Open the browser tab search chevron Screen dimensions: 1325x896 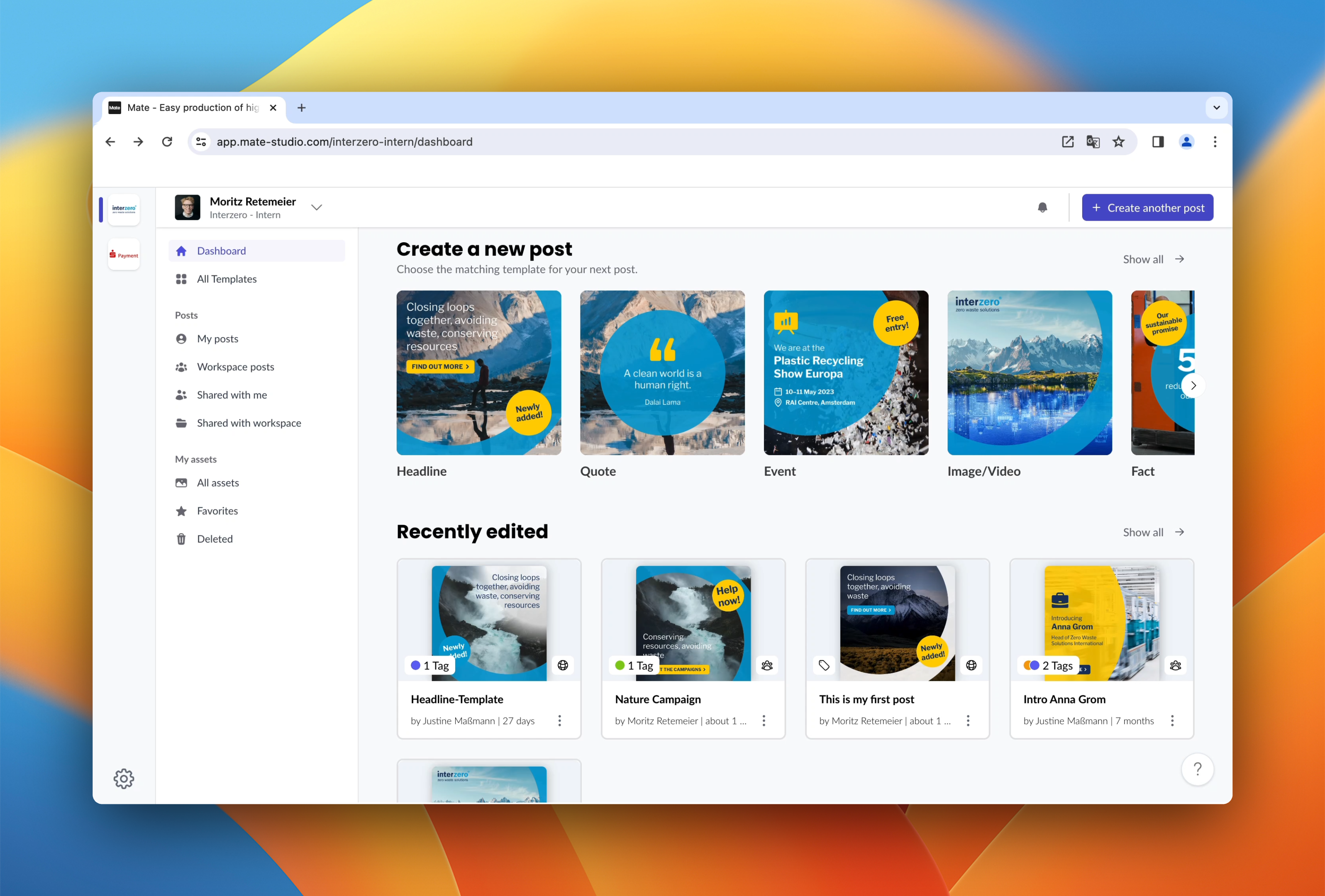tap(1216, 107)
